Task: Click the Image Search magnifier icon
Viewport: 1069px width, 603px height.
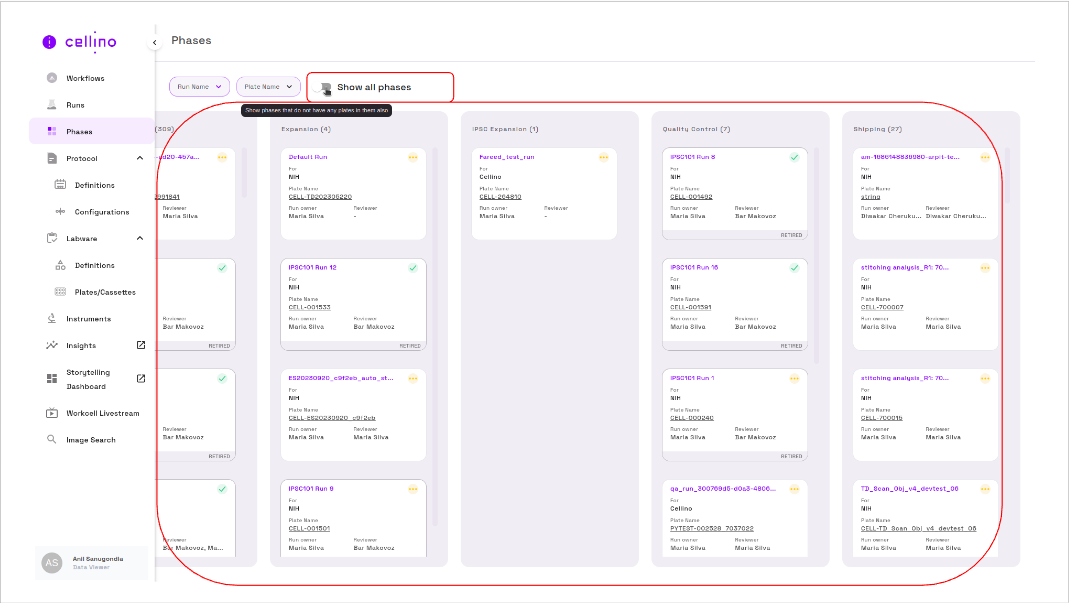Action: [x=52, y=440]
